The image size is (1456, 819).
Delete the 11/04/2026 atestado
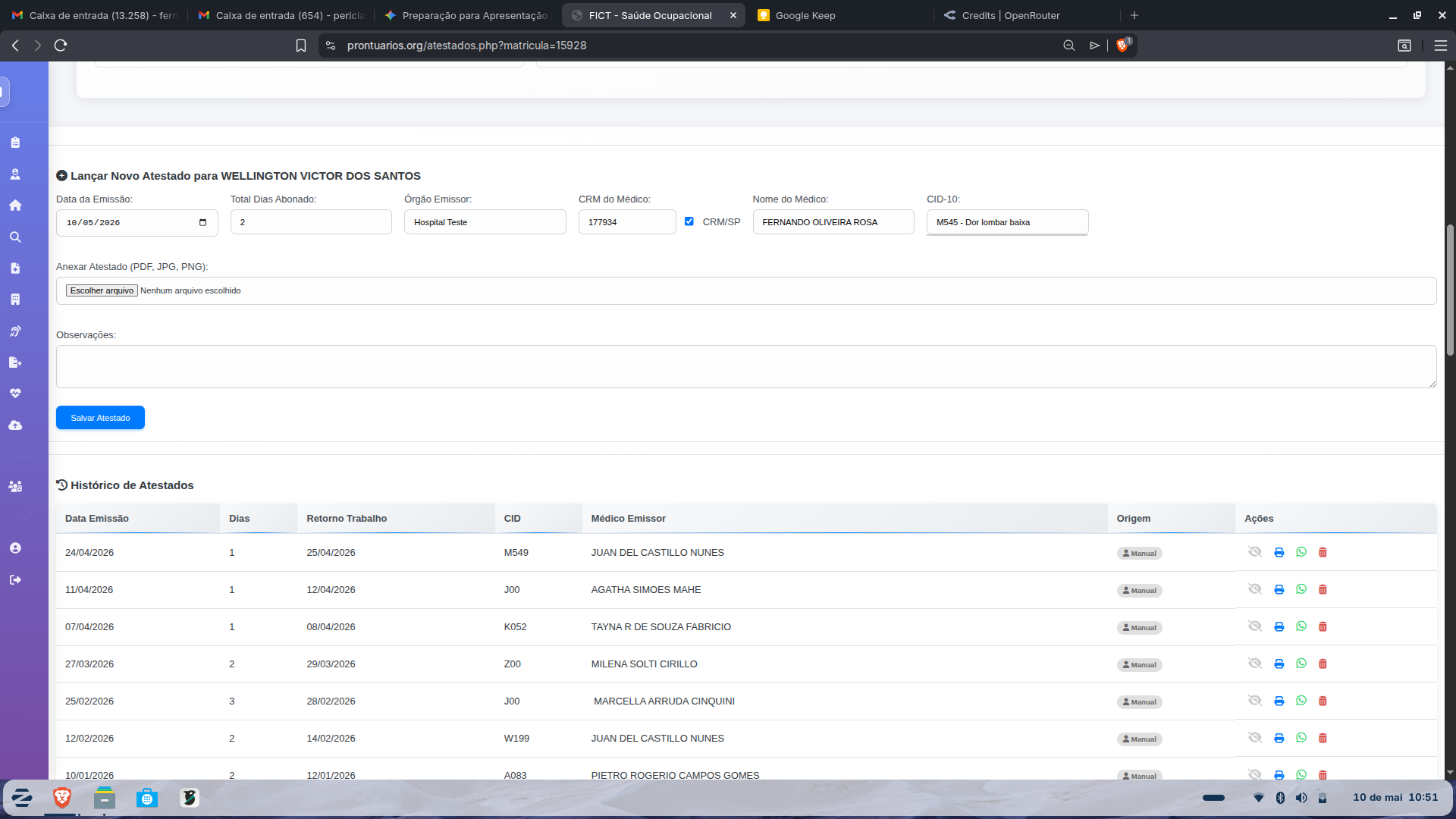[1323, 590]
